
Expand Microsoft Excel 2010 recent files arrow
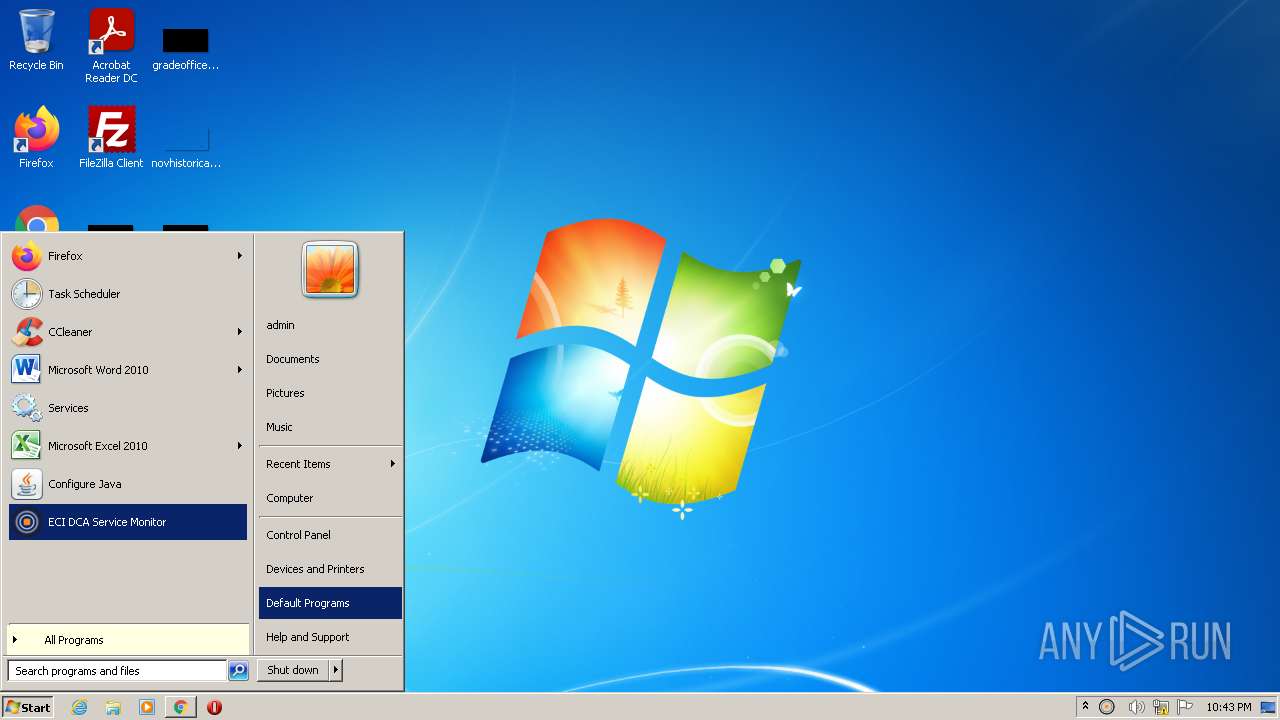(x=240, y=446)
